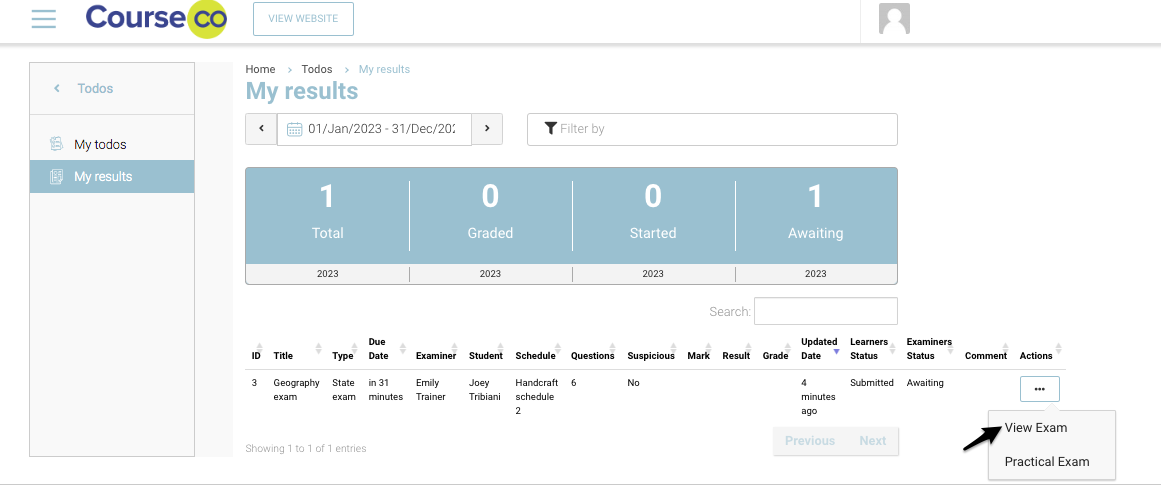Select the Awaiting summary tile
The height and width of the screenshot is (496, 1161).
(815, 213)
